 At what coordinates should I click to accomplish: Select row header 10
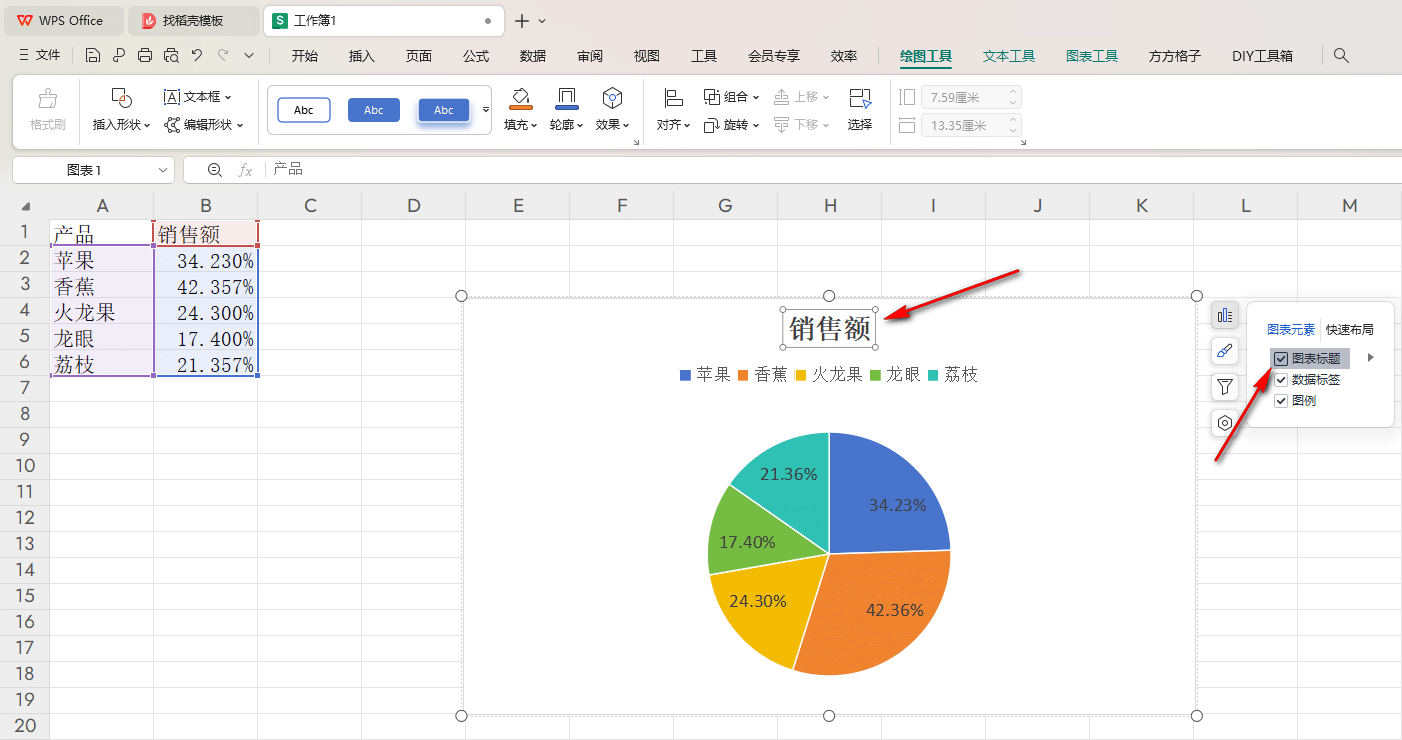click(25, 466)
